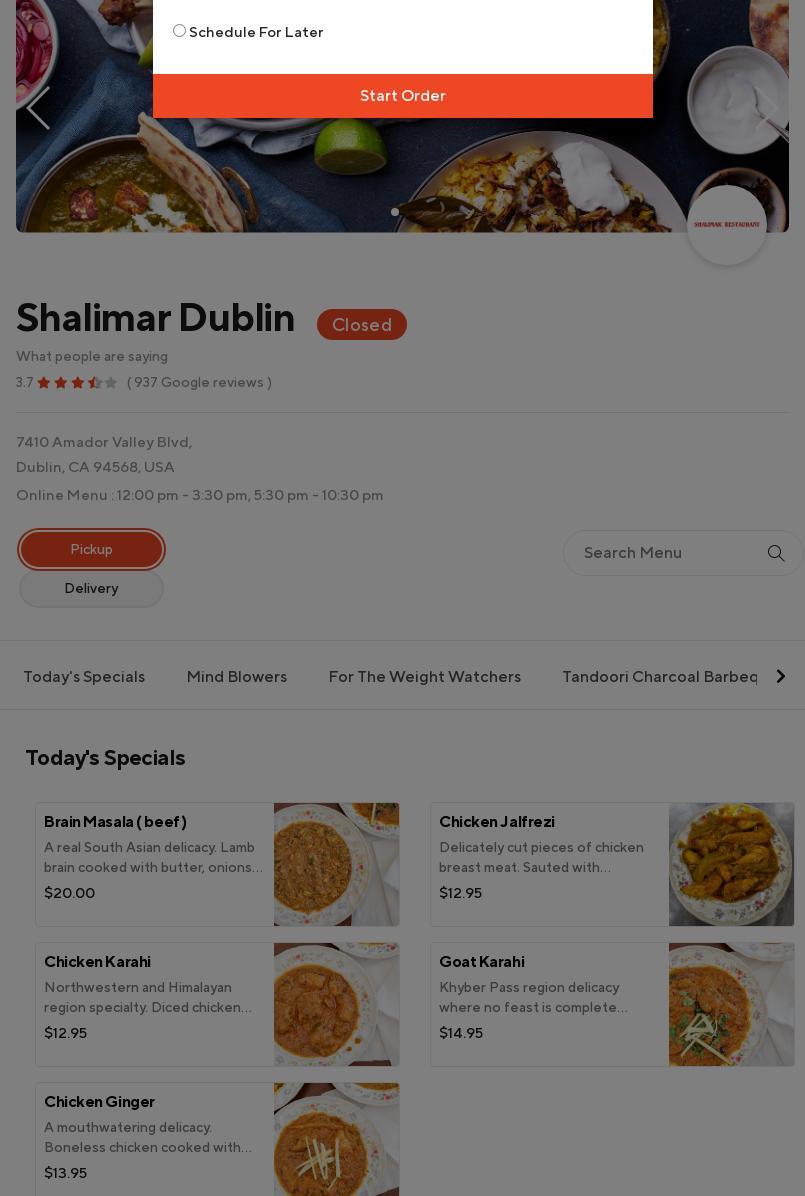The image size is (805, 1196).
Task: Open the Brain Masala (beef) photo
Action: (336, 864)
